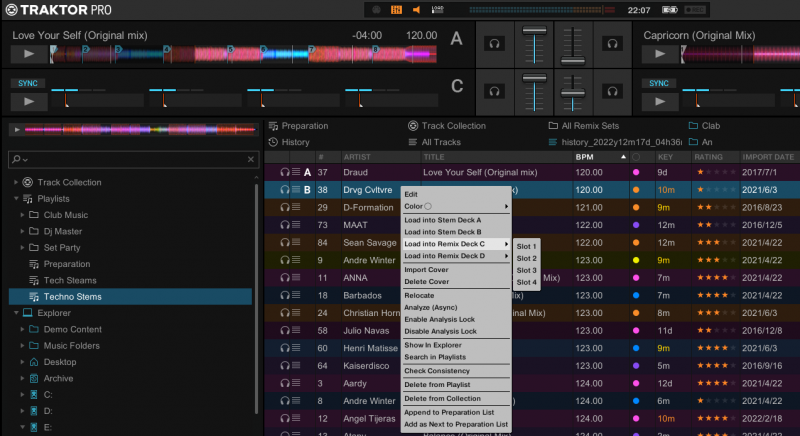
Task: Open the Tech Steams playlist
Action: click(x=70, y=280)
